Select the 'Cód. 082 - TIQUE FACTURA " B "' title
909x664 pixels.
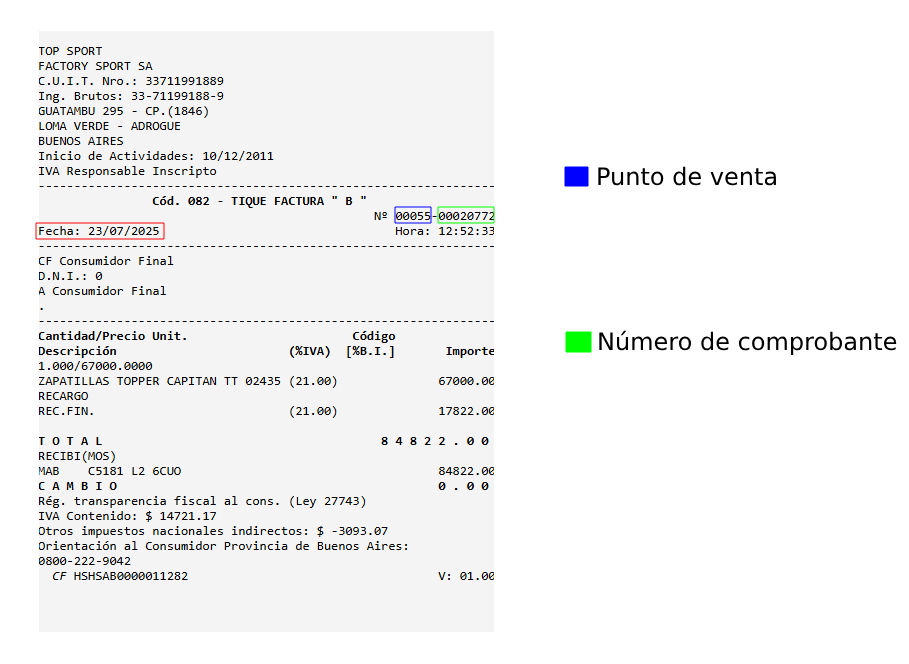pos(259,201)
